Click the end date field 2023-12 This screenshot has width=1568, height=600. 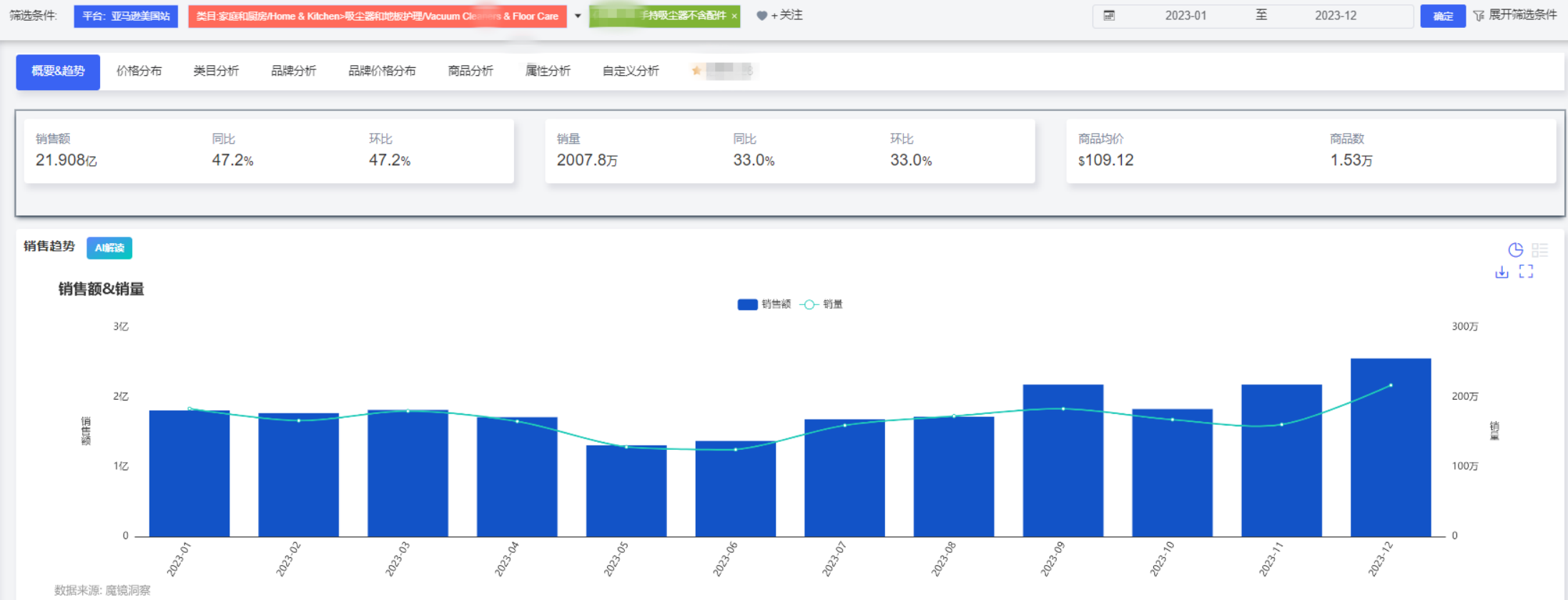[1336, 16]
